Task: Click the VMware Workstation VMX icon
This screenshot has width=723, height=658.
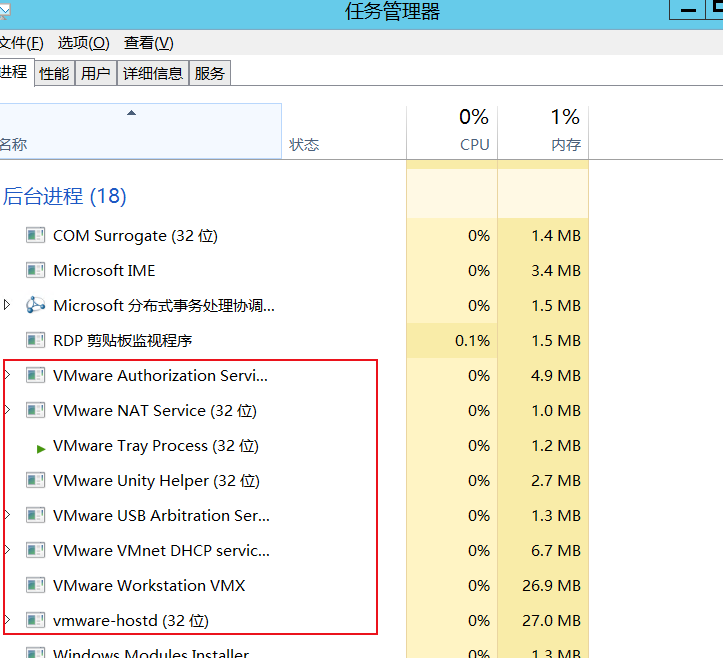Action: 35,586
